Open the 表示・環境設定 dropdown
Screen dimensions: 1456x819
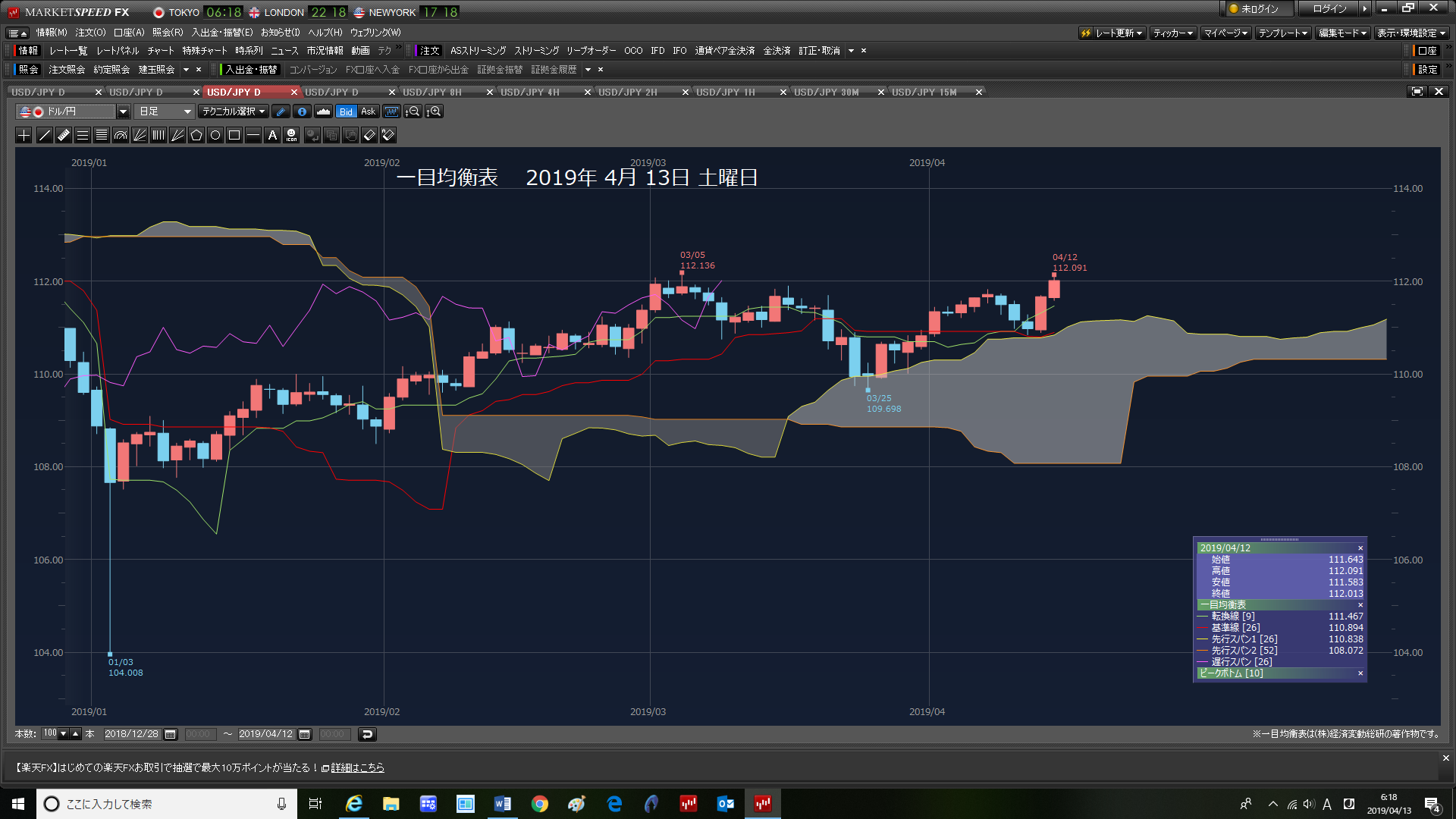coord(1411,33)
